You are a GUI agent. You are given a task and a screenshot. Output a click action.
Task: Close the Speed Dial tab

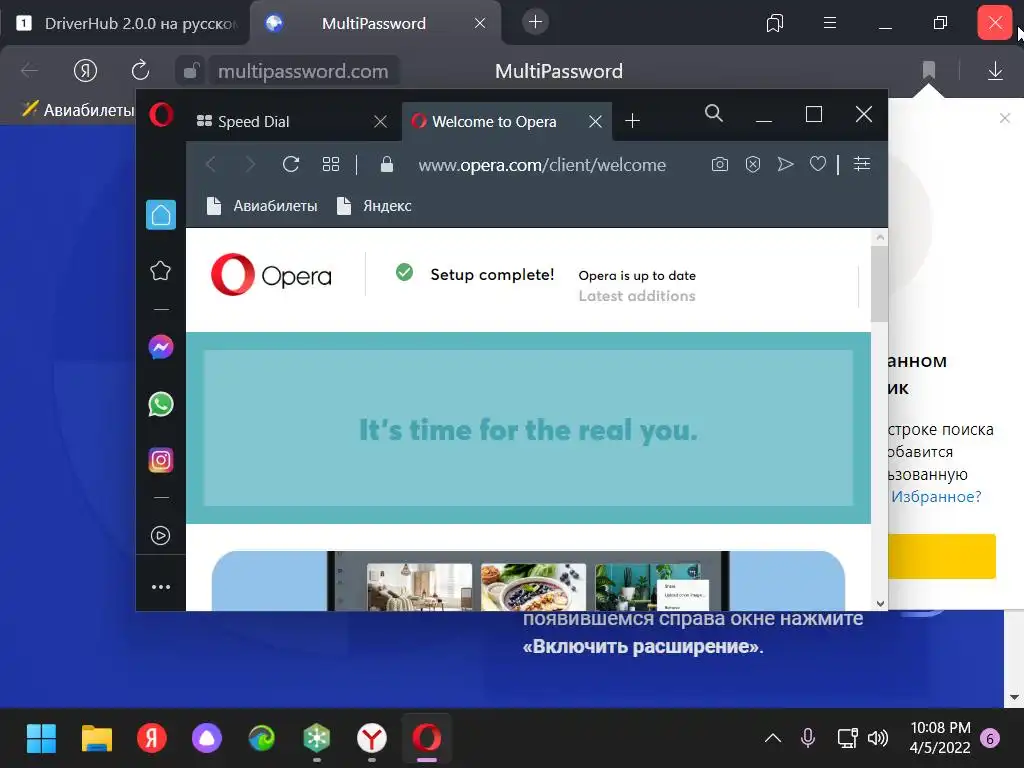click(x=380, y=121)
